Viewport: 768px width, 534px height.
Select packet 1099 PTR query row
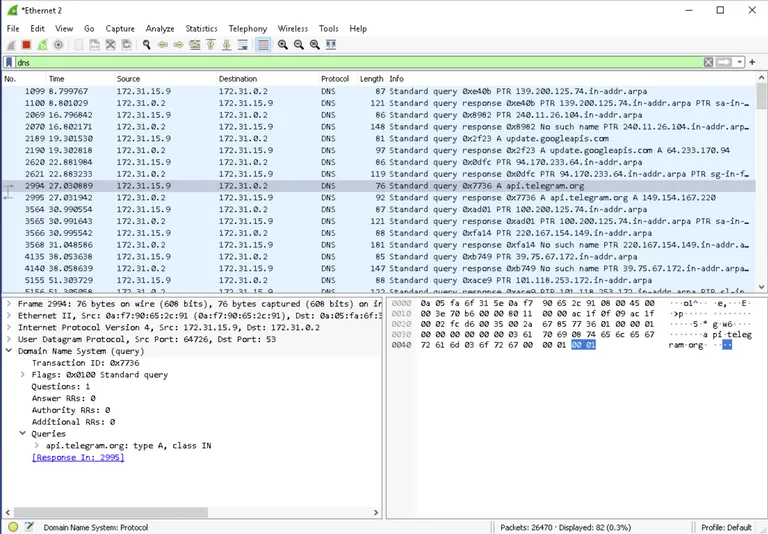pyautogui.click(x=379, y=91)
